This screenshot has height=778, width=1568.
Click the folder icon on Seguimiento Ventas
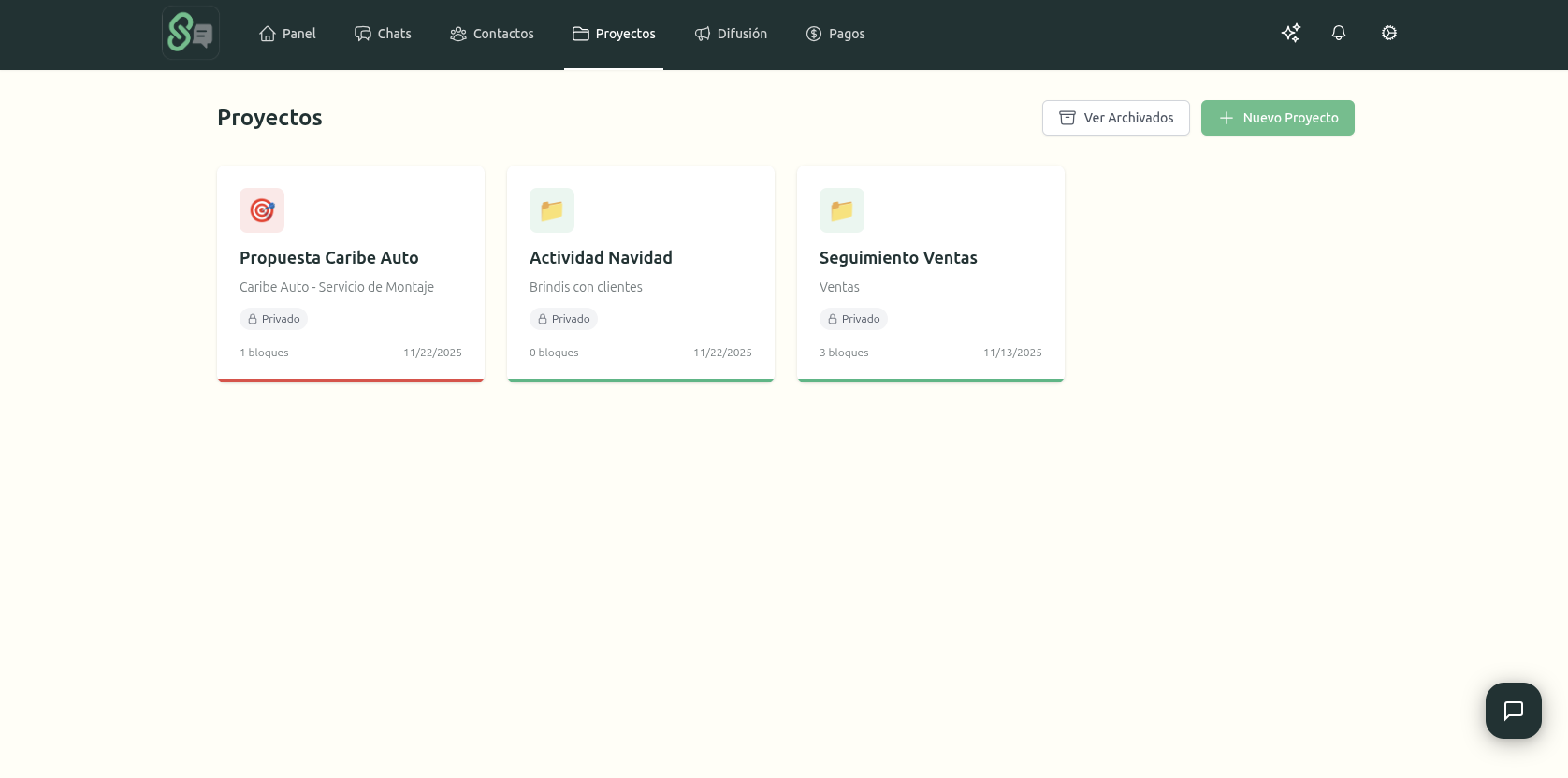tap(842, 210)
